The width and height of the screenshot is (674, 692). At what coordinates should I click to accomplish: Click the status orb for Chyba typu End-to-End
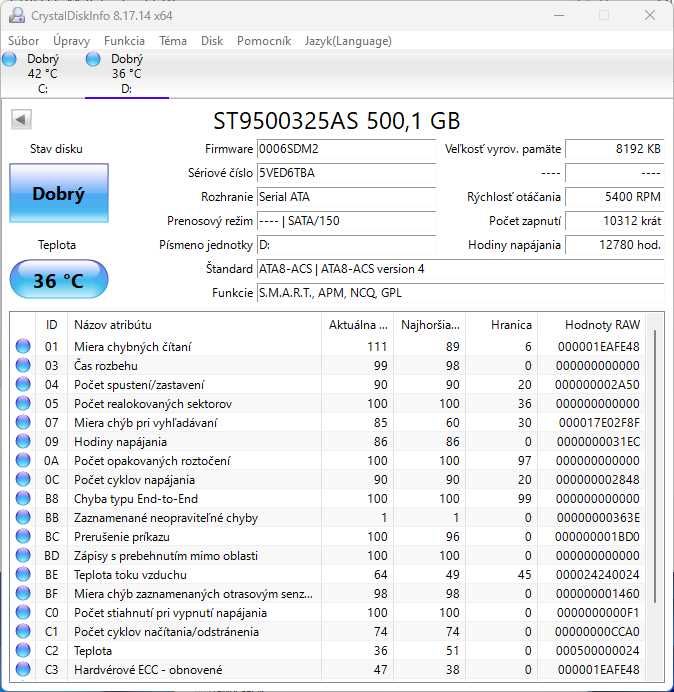[23, 498]
